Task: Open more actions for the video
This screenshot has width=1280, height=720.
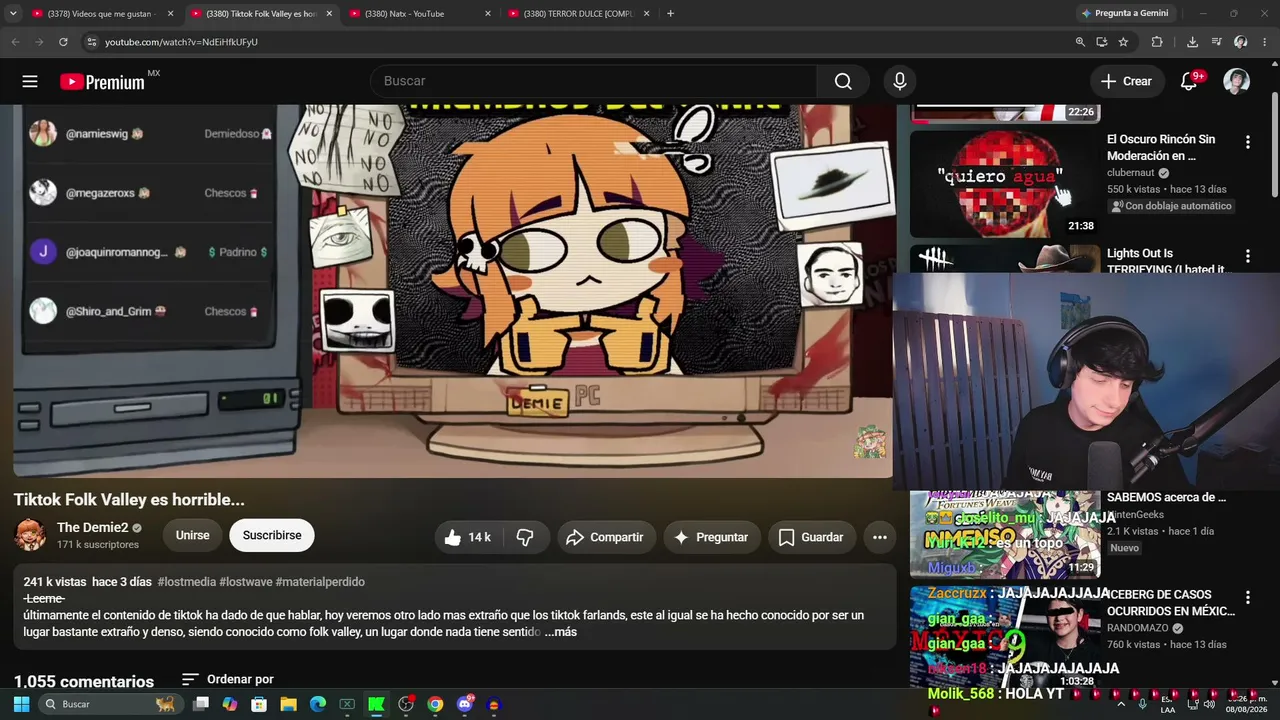Action: point(880,537)
